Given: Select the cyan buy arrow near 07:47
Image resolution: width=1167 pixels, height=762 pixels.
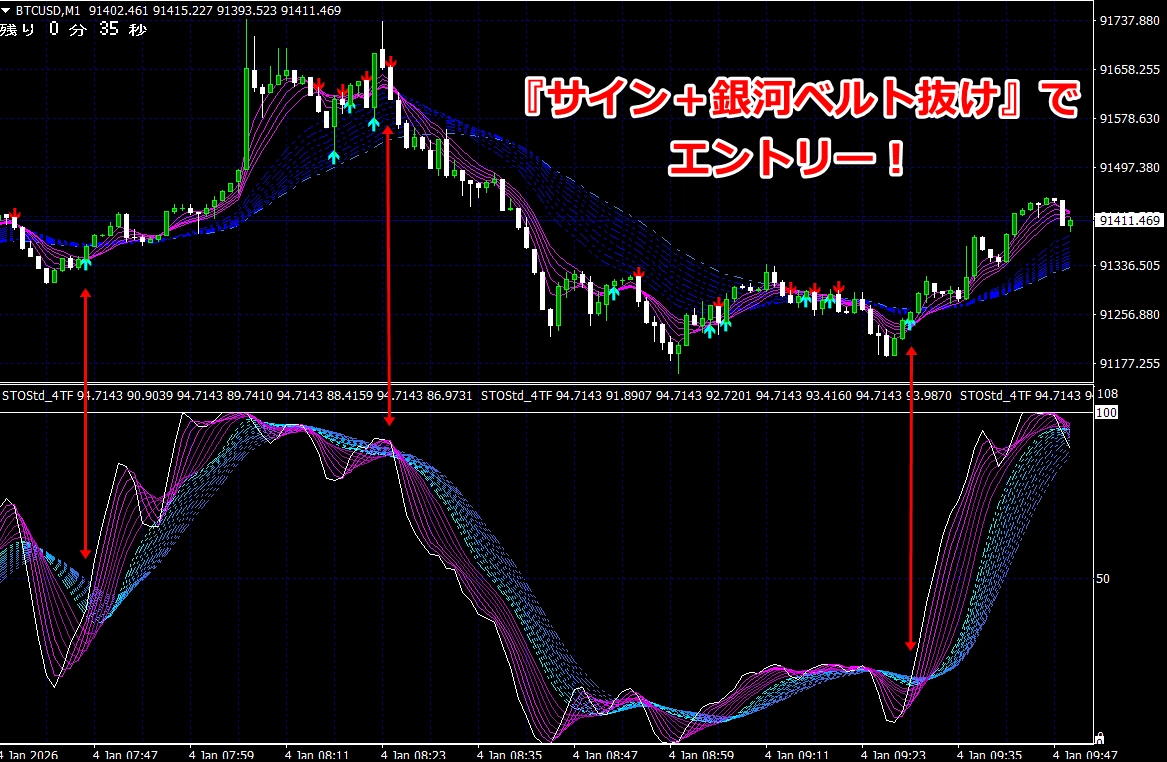Looking at the screenshot, I should click(x=85, y=262).
